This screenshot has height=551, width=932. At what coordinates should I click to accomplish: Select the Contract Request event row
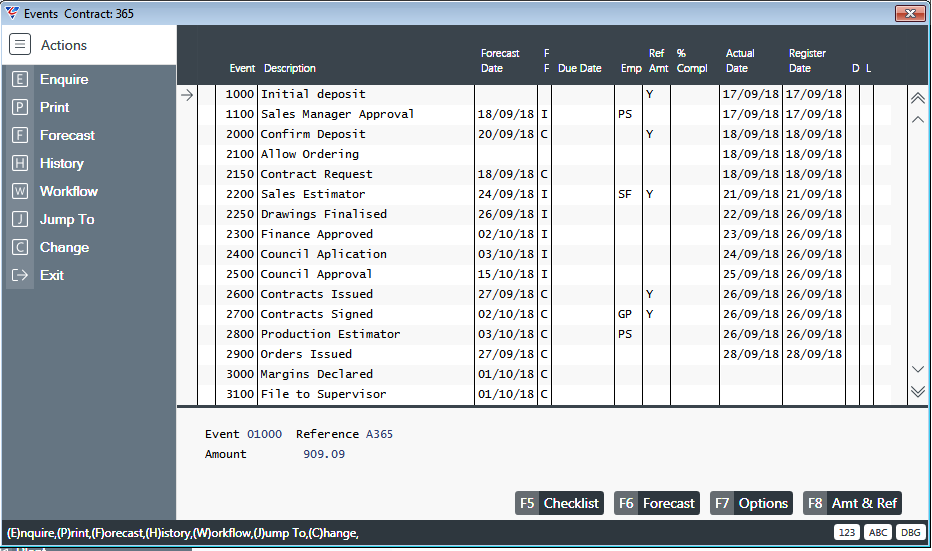(544, 174)
